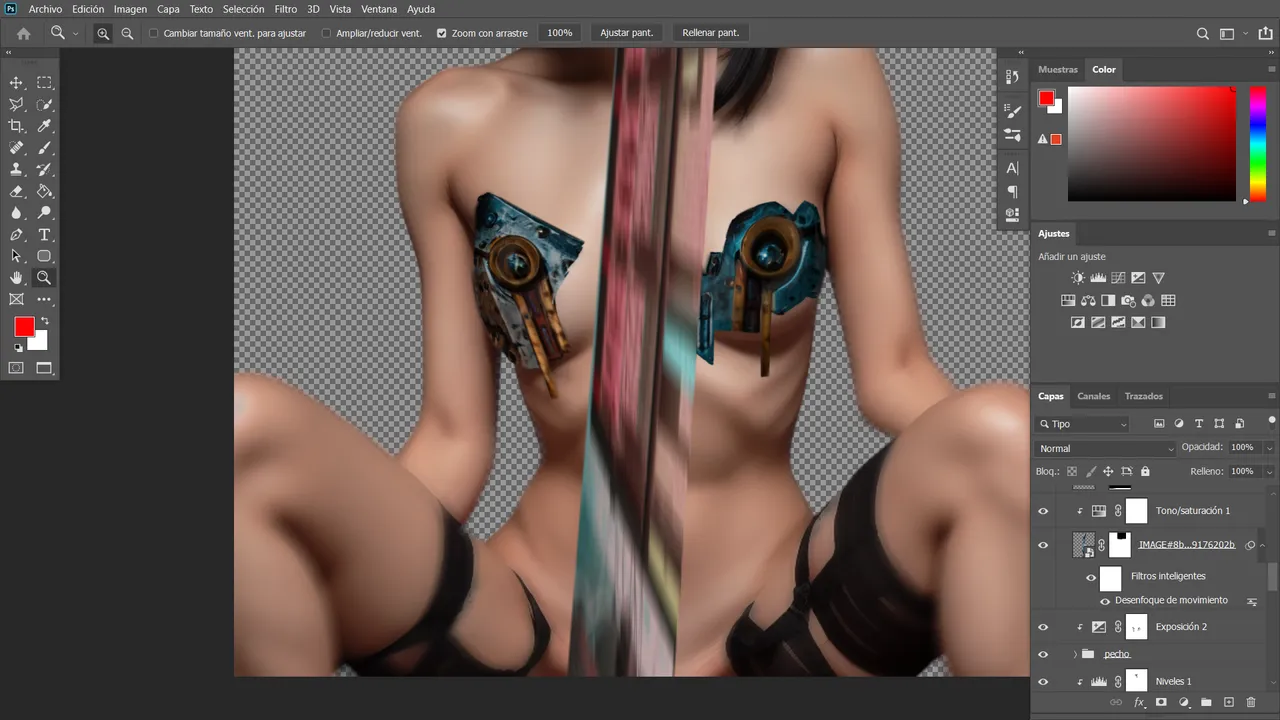The height and width of the screenshot is (720, 1280).
Task: Open the Color panel options menu
Action: click(1272, 69)
